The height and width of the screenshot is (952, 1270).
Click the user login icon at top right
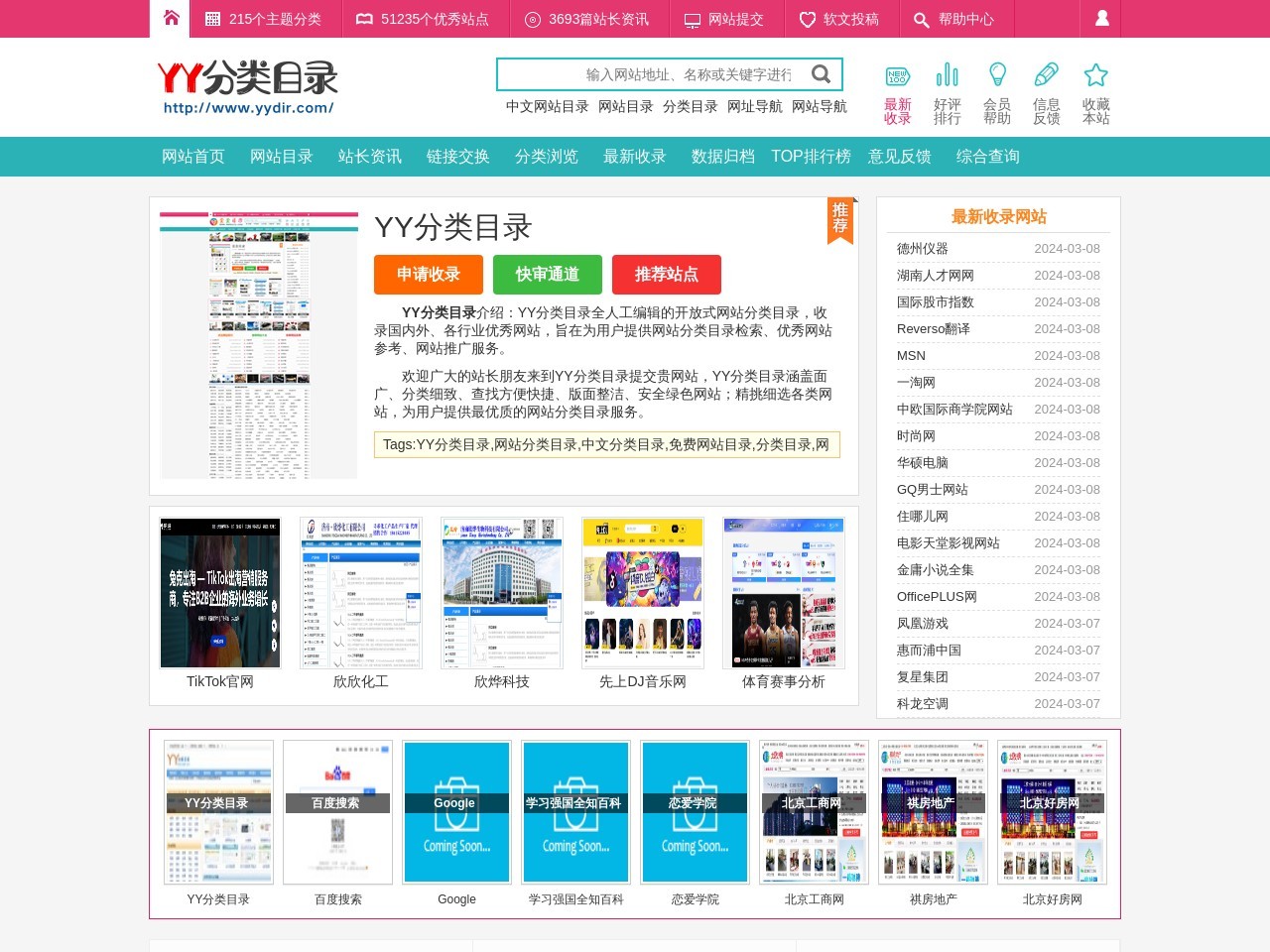pyautogui.click(x=1099, y=17)
